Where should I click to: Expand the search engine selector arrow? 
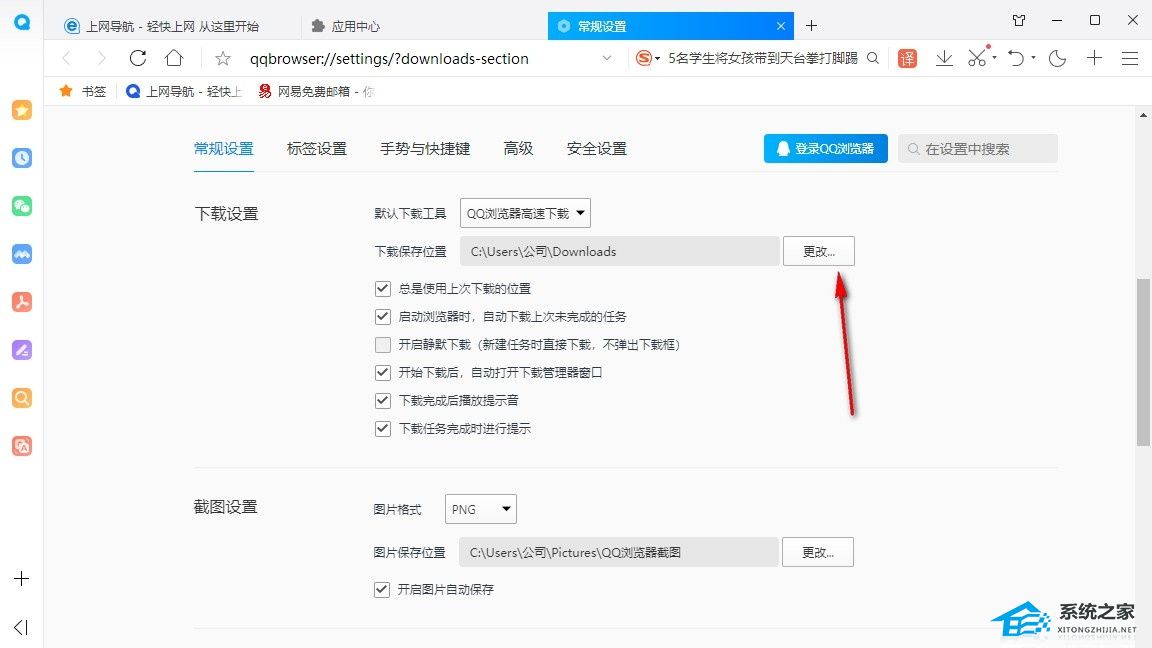658,58
